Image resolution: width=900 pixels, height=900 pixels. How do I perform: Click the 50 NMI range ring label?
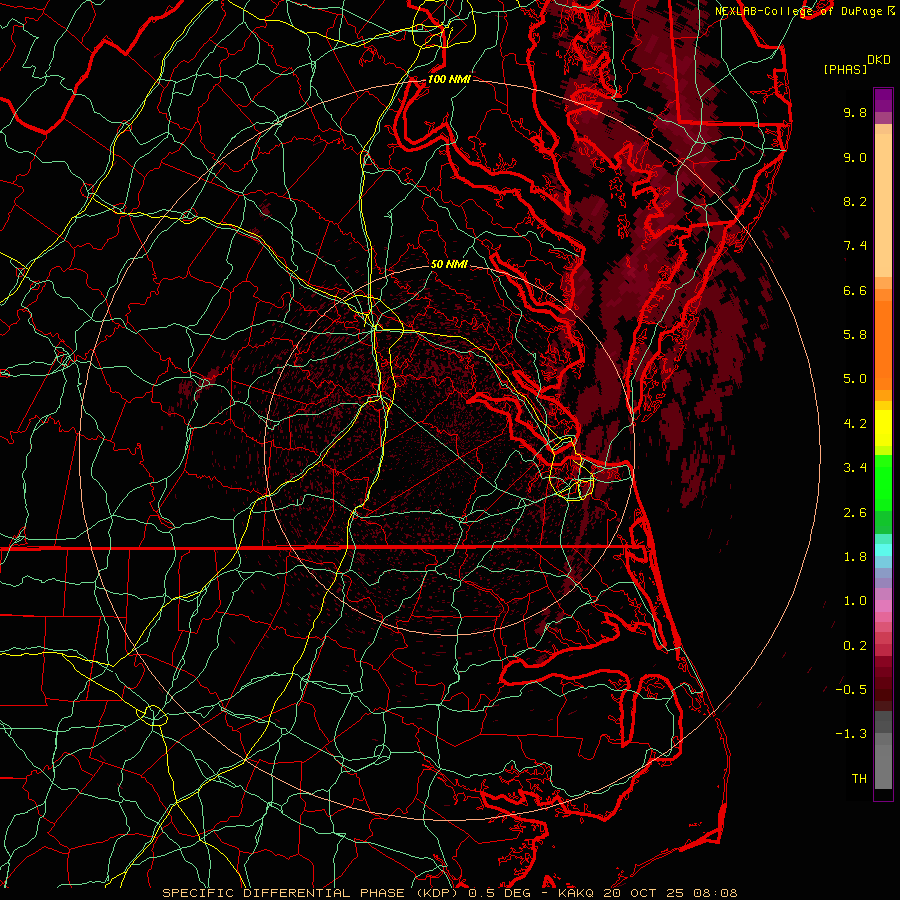449,264
